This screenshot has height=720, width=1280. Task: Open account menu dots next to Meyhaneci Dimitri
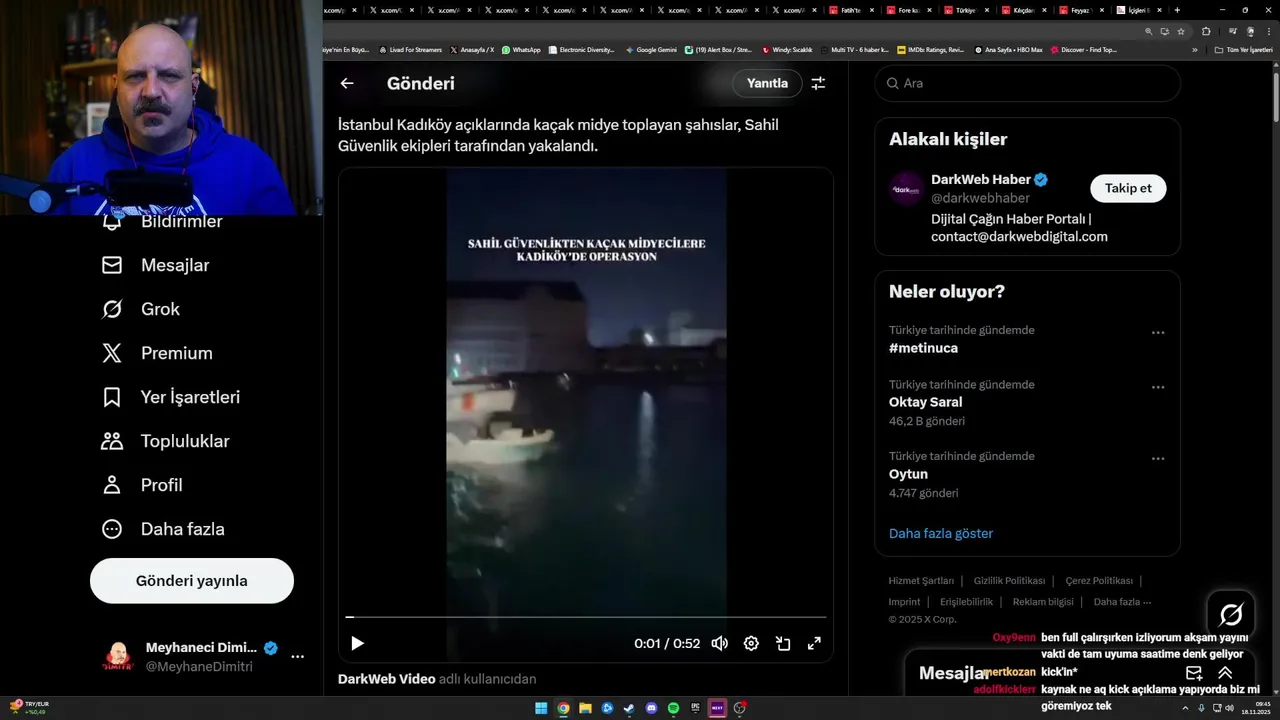click(297, 657)
